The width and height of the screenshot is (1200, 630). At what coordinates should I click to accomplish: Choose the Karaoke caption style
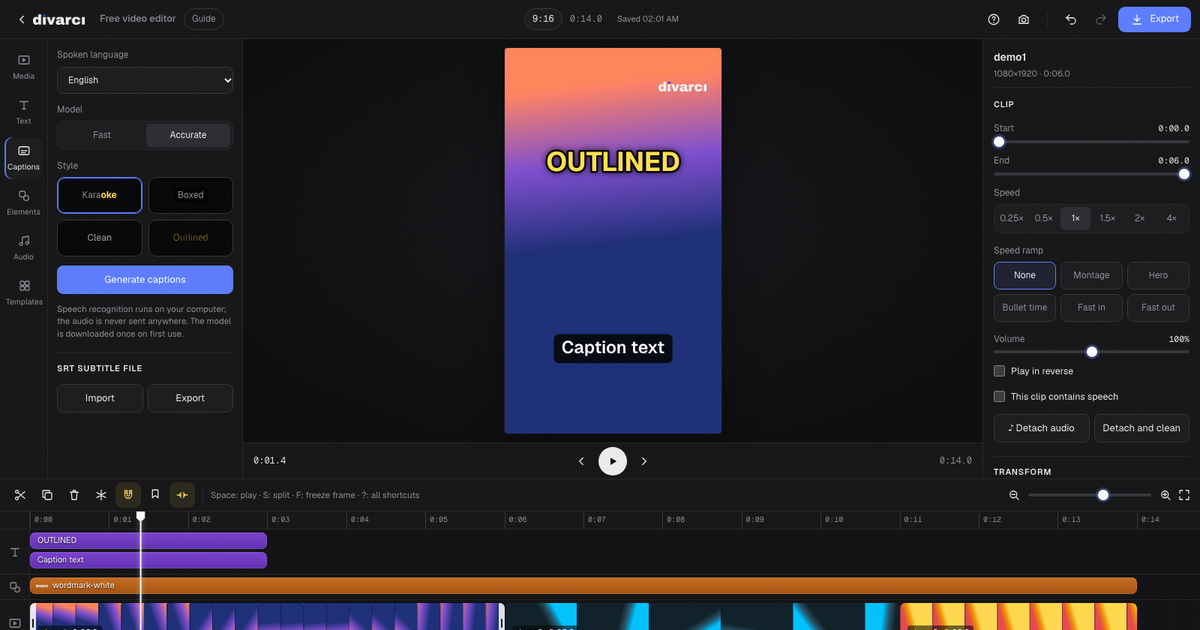click(100, 195)
